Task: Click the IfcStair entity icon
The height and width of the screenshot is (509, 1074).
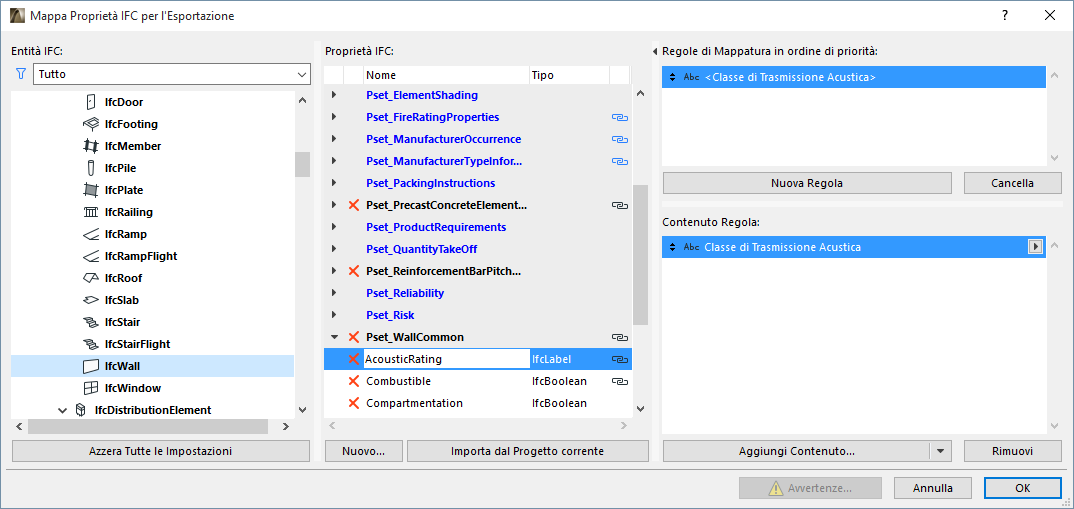Action: click(90, 322)
